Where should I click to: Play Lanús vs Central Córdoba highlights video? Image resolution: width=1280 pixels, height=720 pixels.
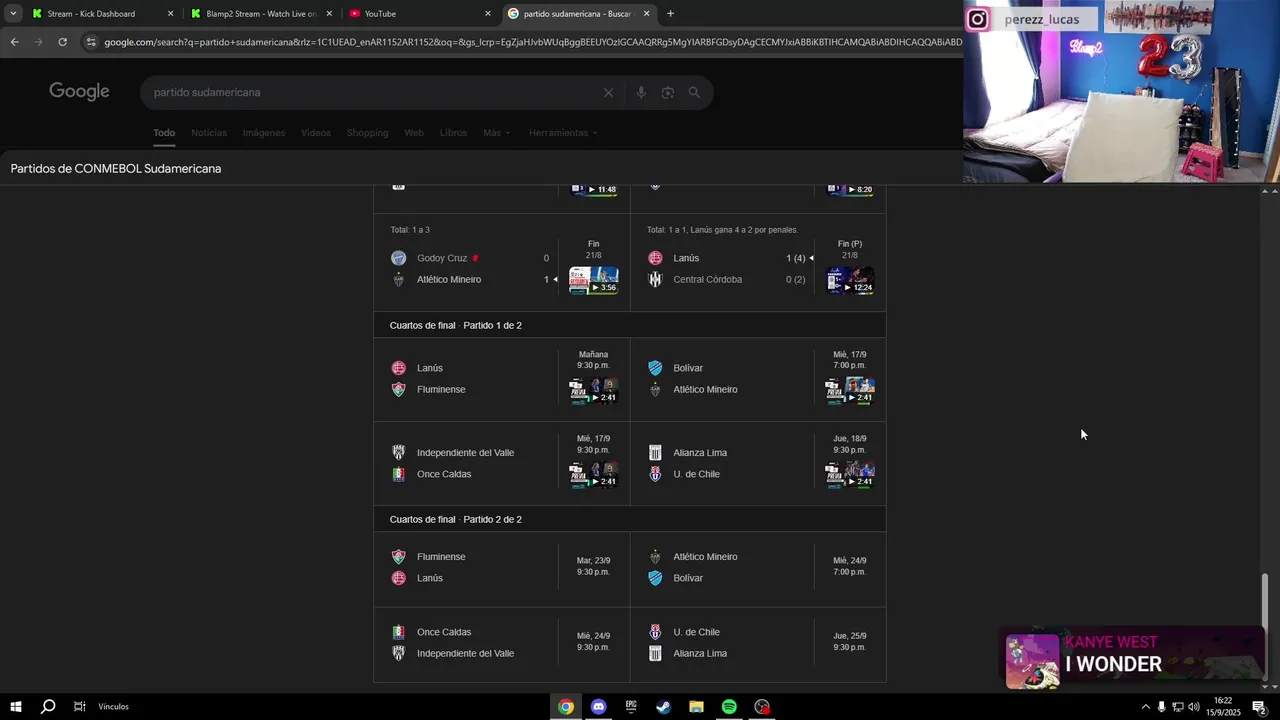pyautogui.click(x=850, y=280)
